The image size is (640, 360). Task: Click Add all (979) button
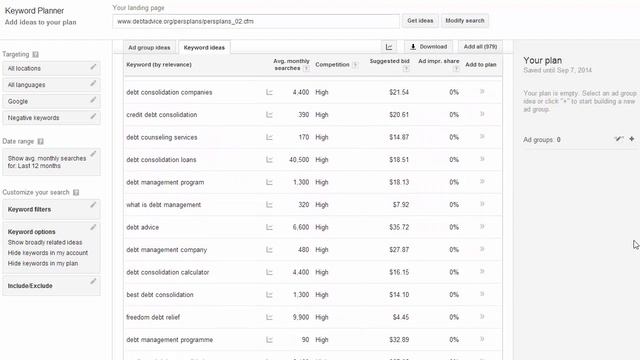(480, 47)
